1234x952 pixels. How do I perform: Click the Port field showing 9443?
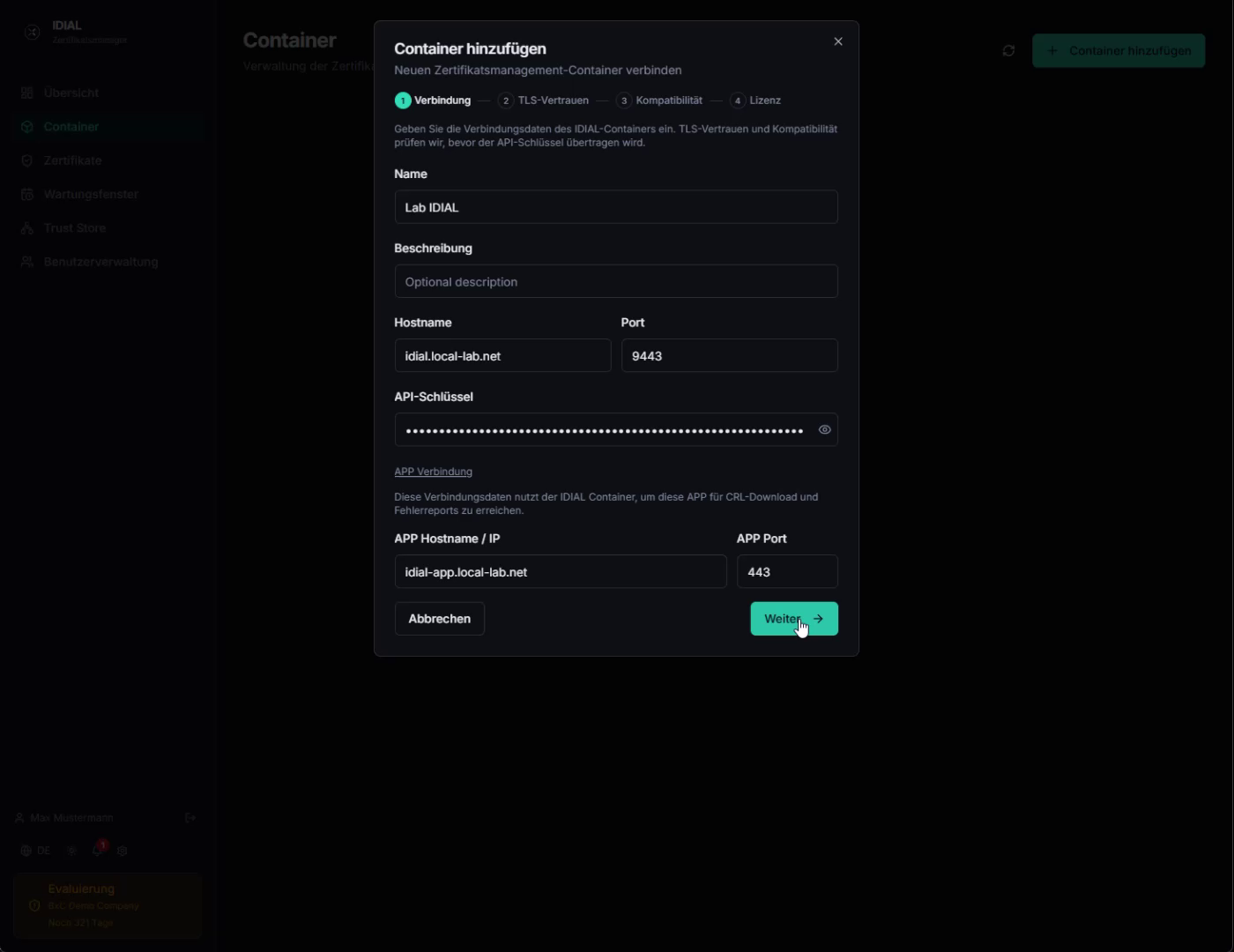[730, 356]
